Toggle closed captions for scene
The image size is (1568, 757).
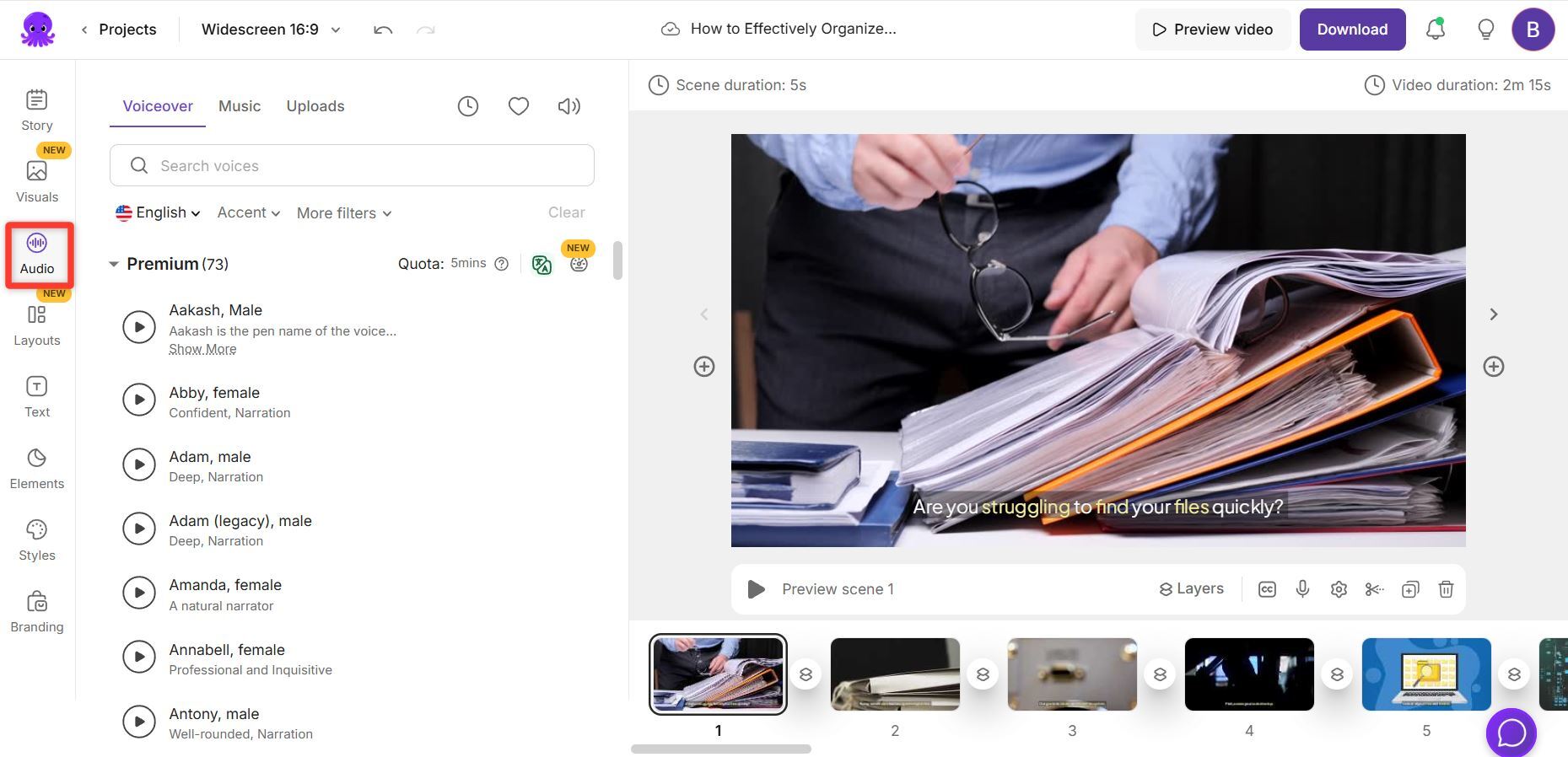click(x=1267, y=589)
